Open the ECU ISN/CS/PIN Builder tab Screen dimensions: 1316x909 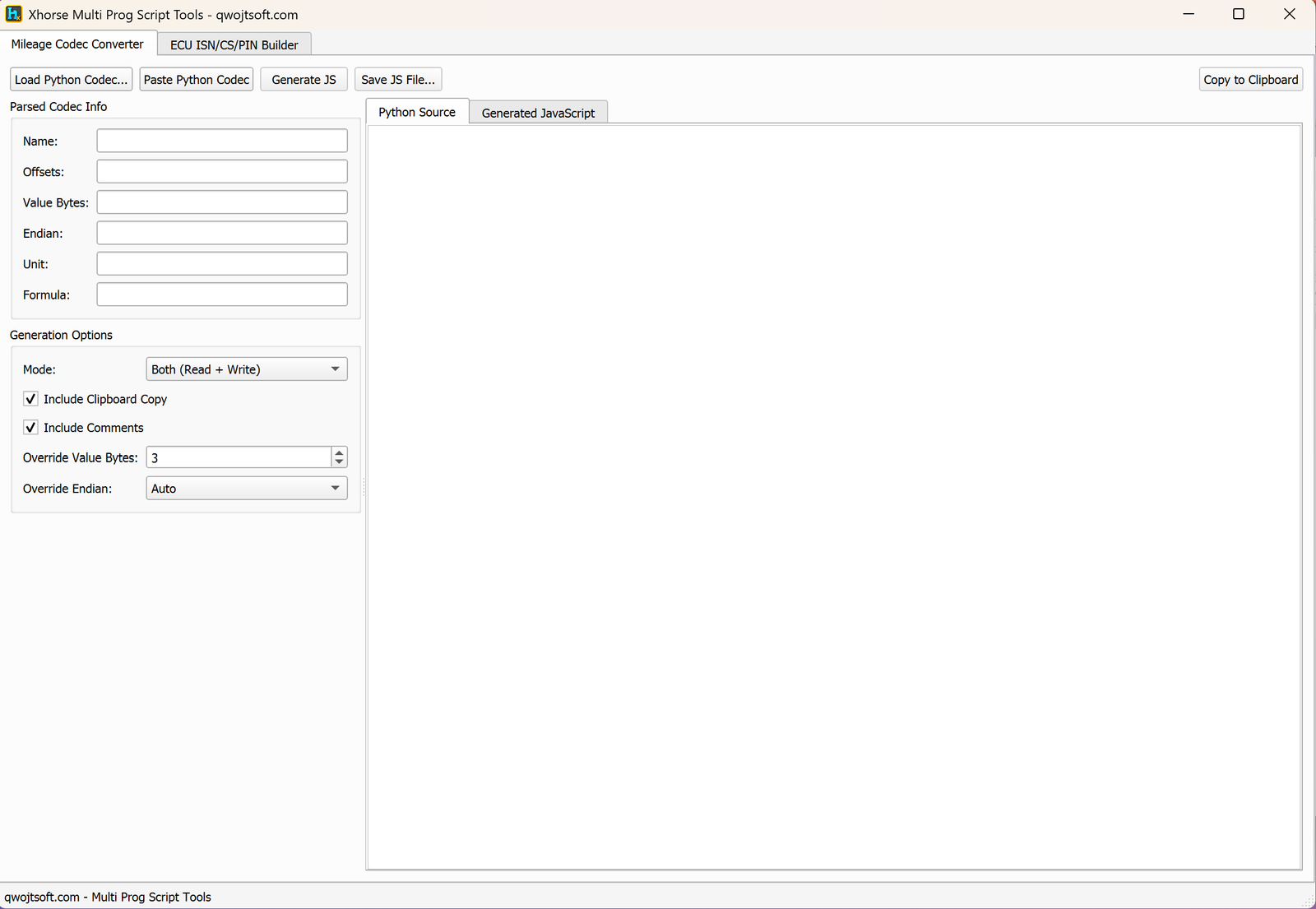[x=234, y=45]
